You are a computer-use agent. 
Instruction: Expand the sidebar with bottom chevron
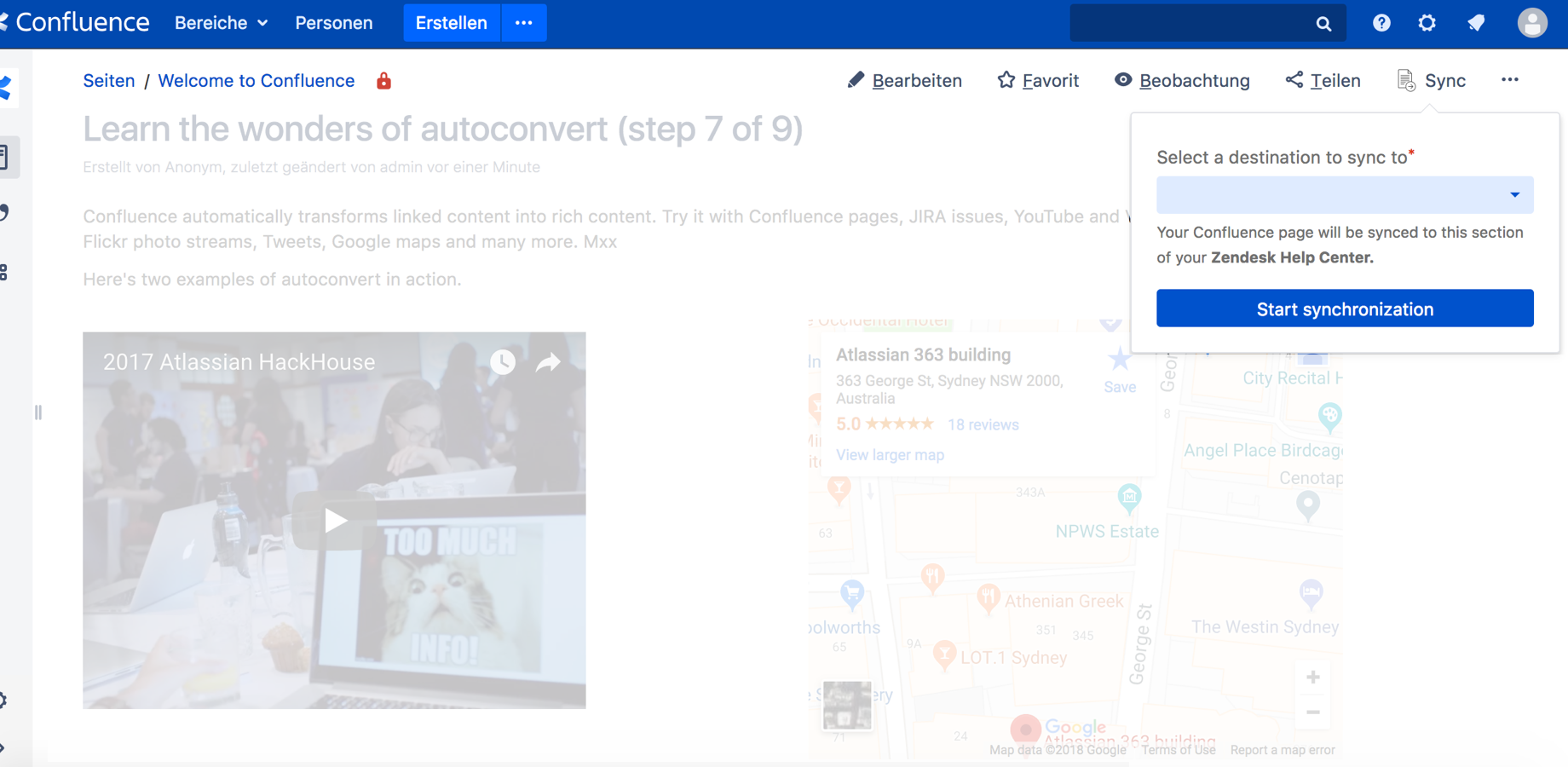pos(3,748)
